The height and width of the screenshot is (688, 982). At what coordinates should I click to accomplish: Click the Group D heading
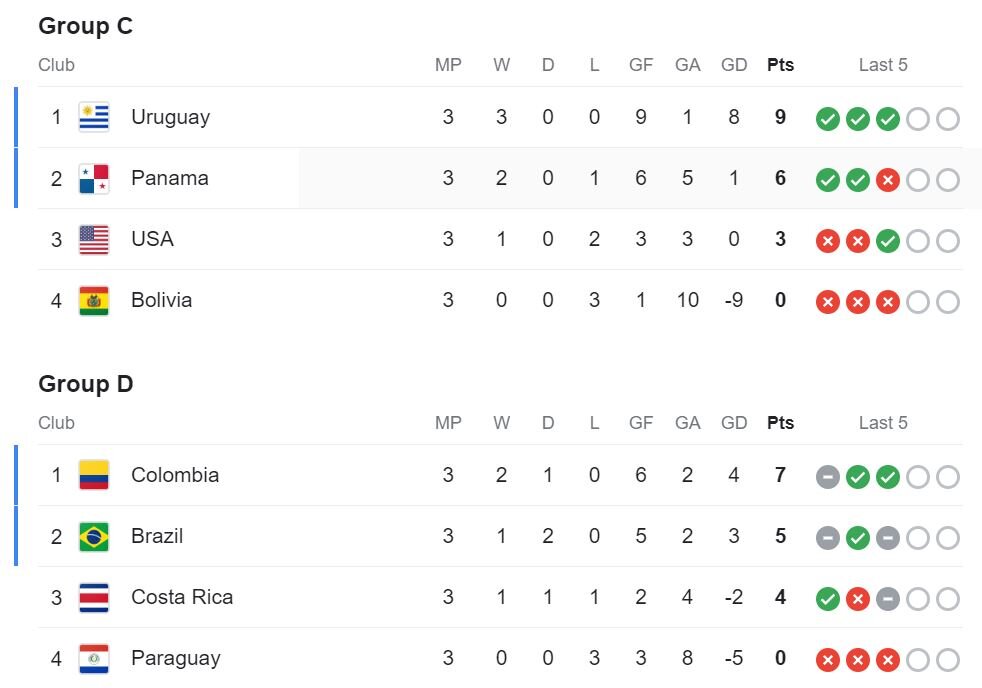(x=85, y=384)
